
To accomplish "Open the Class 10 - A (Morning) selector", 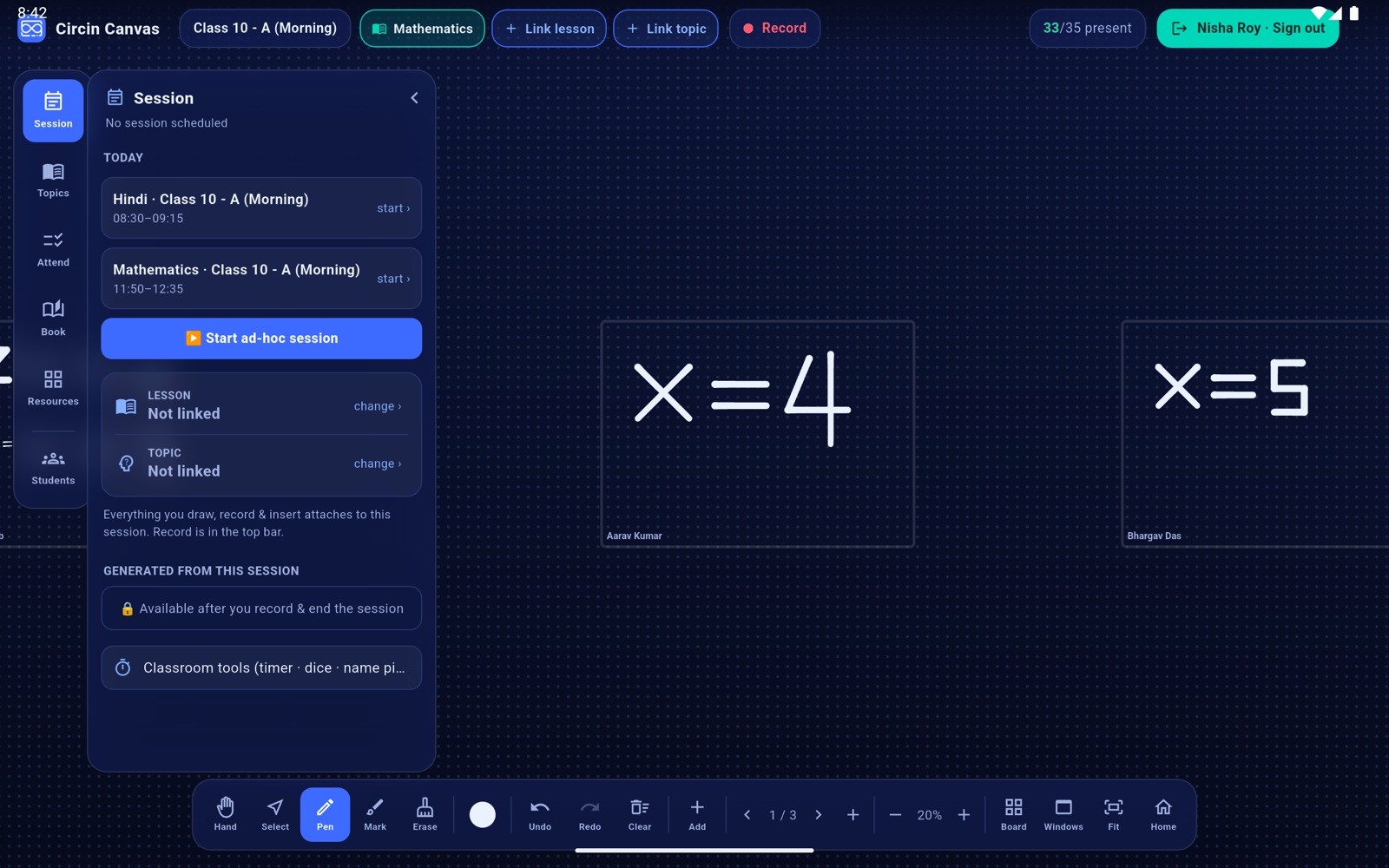I will pyautogui.click(x=265, y=29).
